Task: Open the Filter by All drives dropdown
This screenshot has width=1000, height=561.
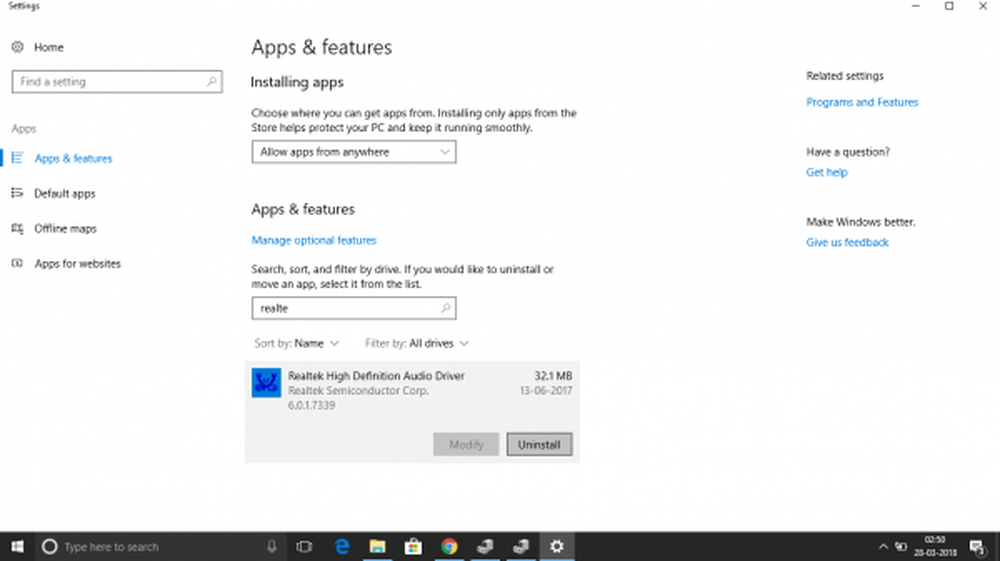Action: coord(417,343)
